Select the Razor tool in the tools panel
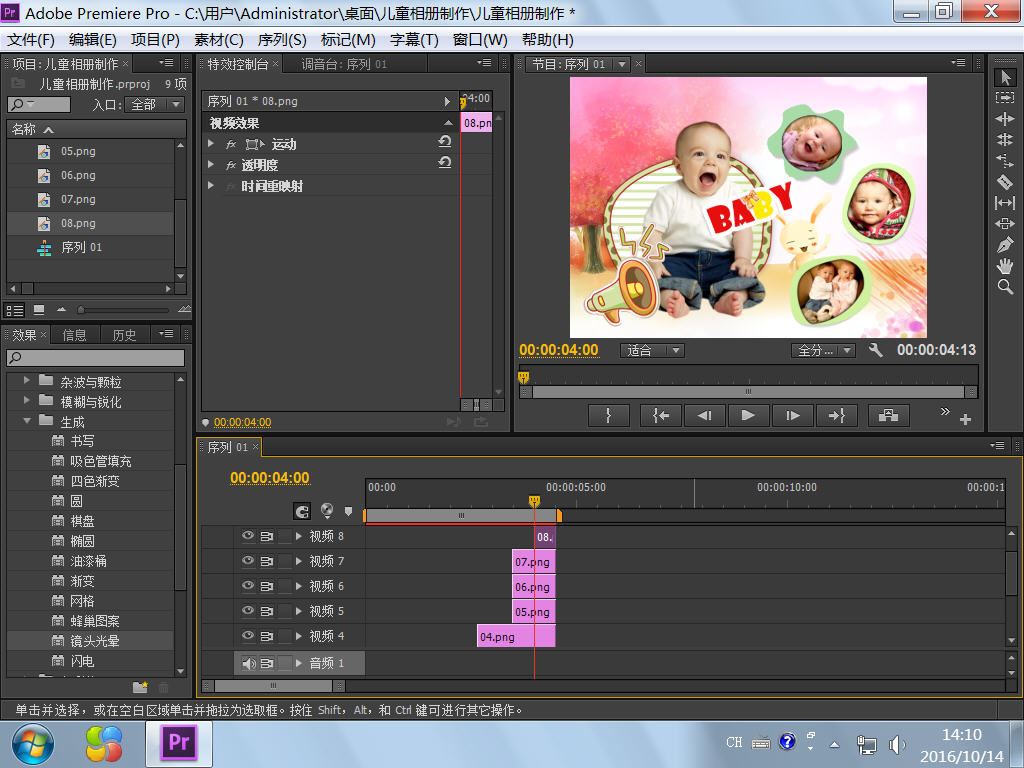The width and height of the screenshot is (1024, 768). point(1005,182)
